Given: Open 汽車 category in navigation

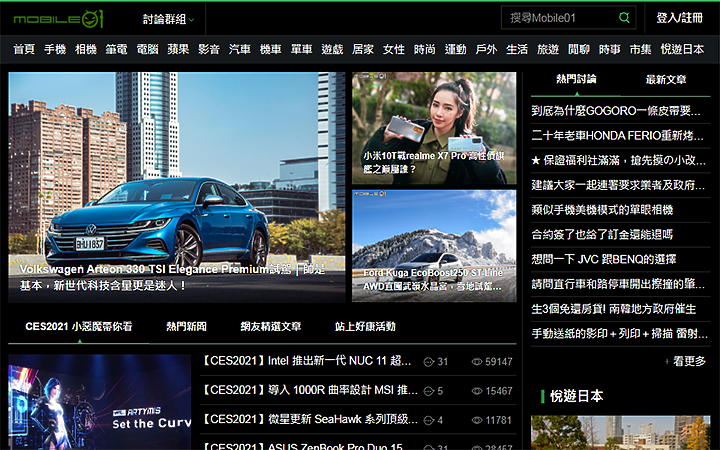Looking at the screenshot, I should pyautogui.click(x=240, y=49).
